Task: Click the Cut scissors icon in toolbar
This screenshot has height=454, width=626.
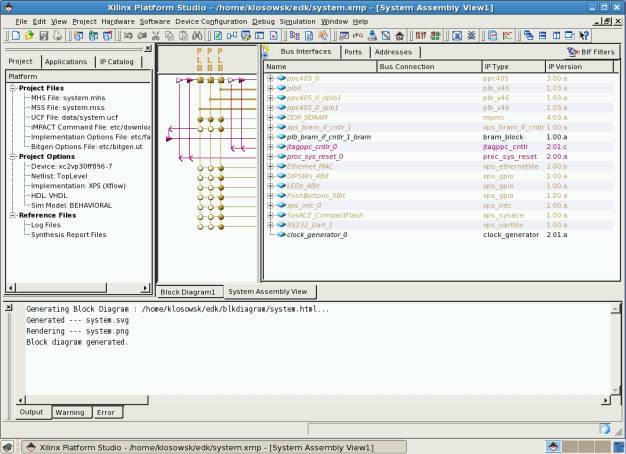Action: 156,35
